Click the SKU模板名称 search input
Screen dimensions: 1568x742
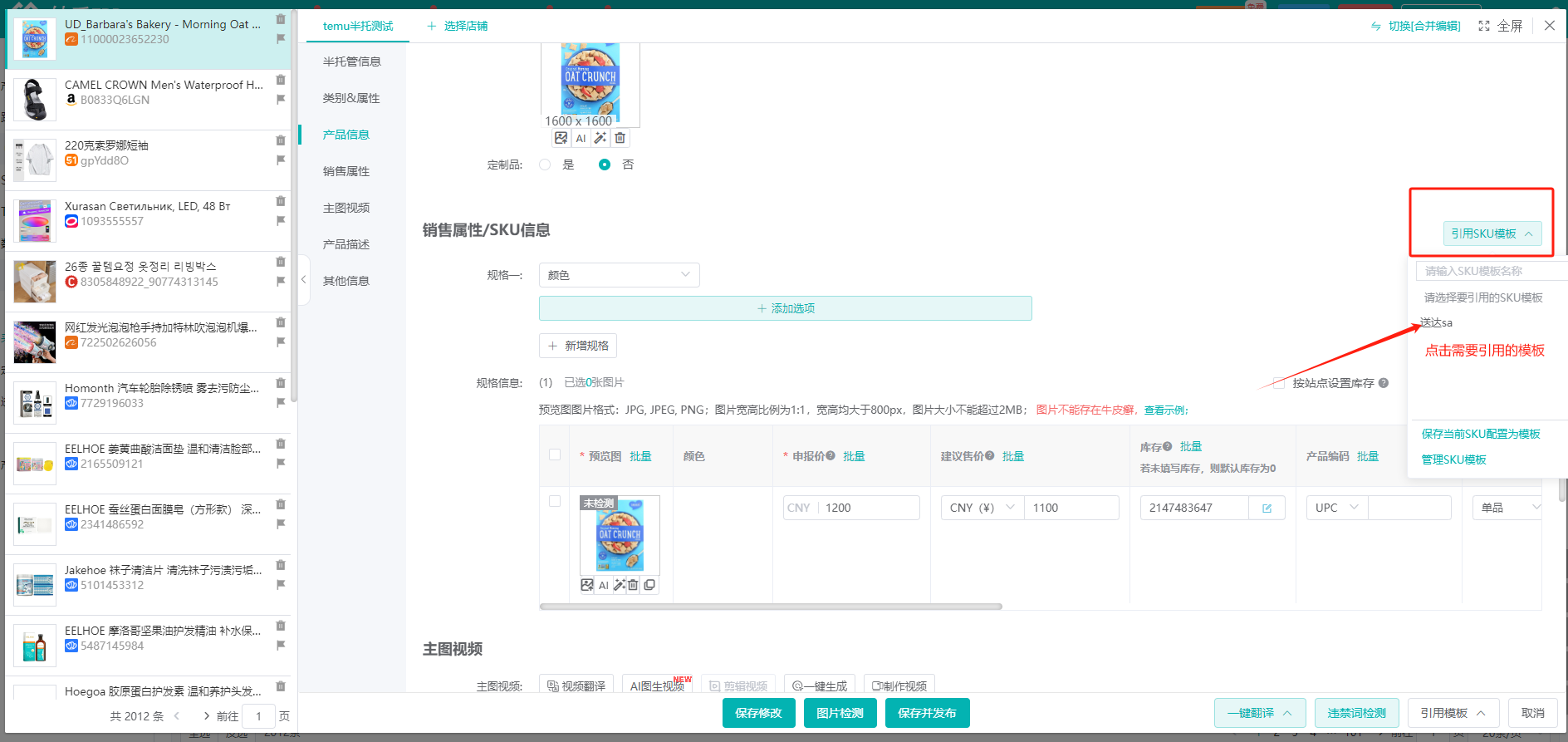1492,271
